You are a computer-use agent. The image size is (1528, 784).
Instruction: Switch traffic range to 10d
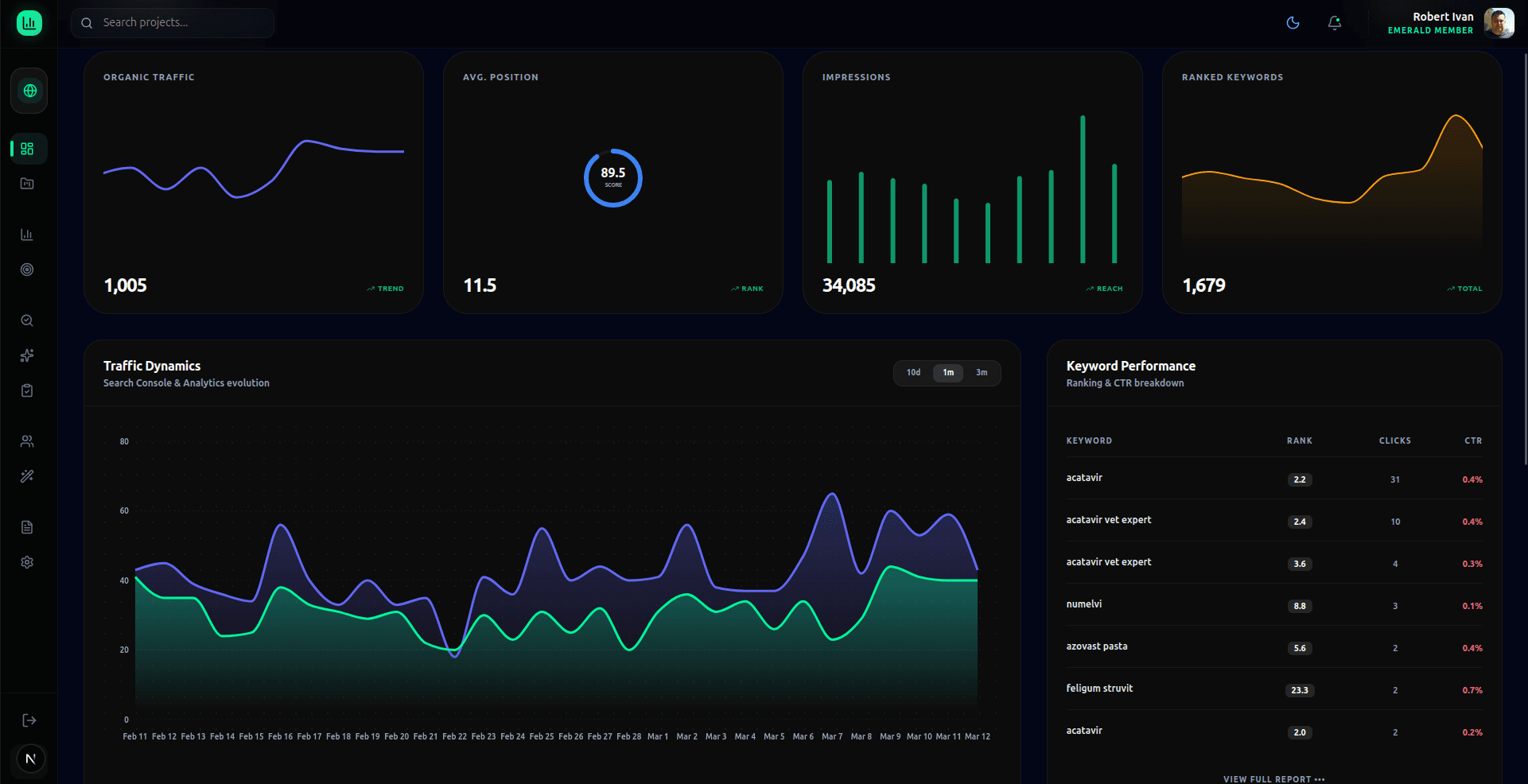912,373
